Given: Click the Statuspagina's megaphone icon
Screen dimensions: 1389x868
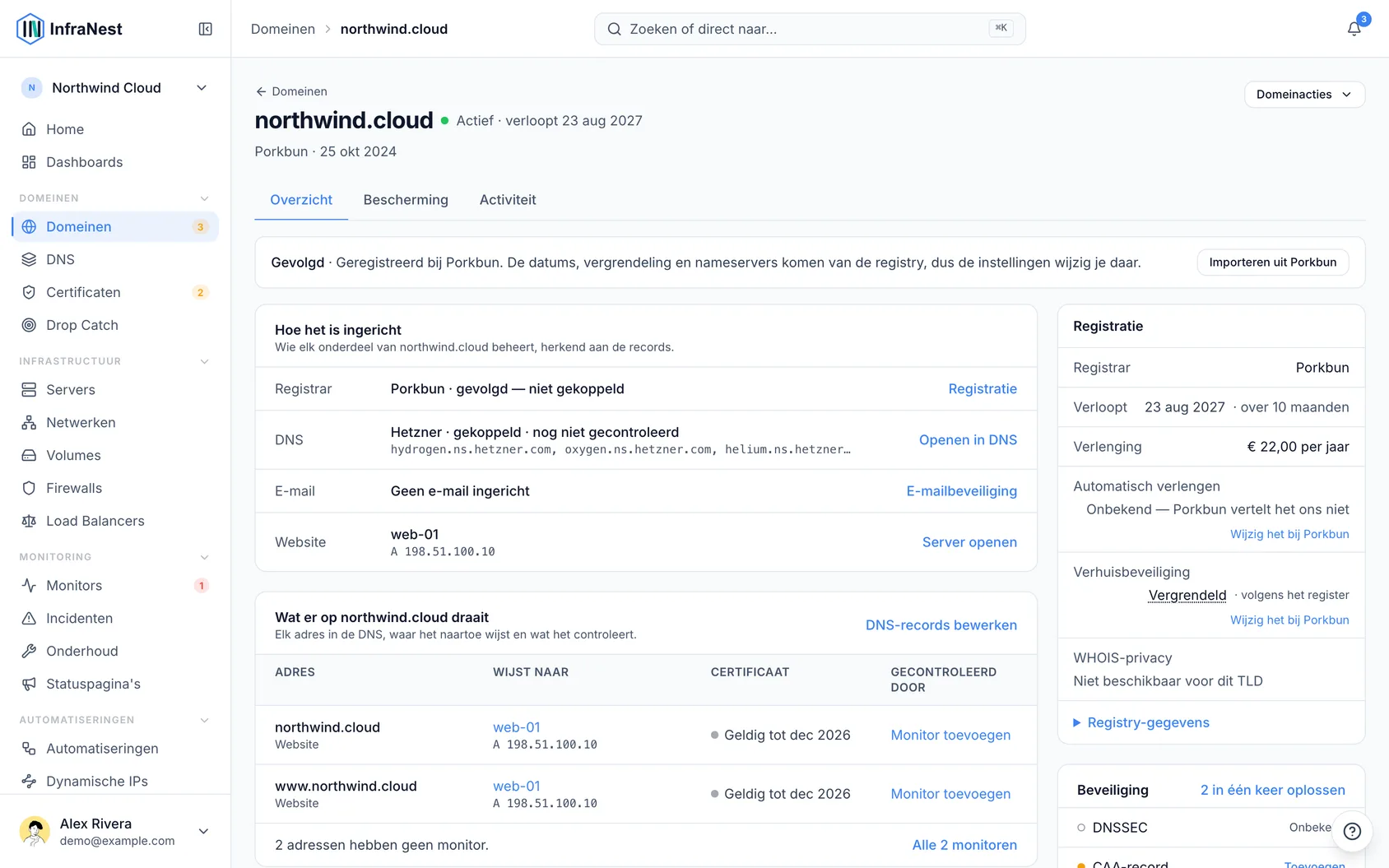Looking at the screenshot, I should coord(29,685).
